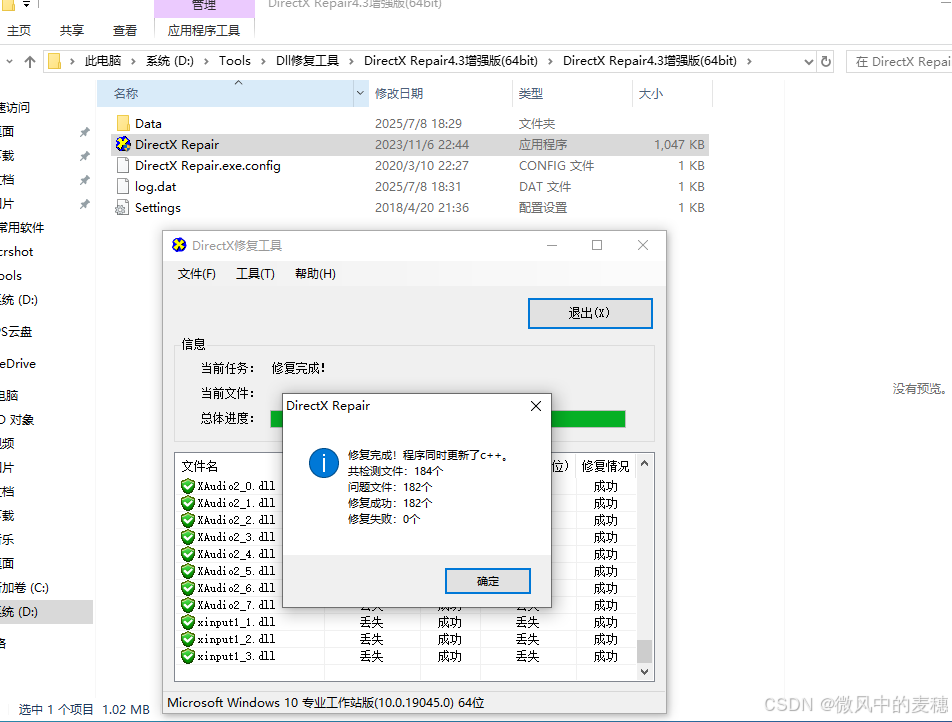Screen dimensions: 952x722
Task: Expand the chevron after 此电脑 in breadcrumb
Action: (133, 61)
